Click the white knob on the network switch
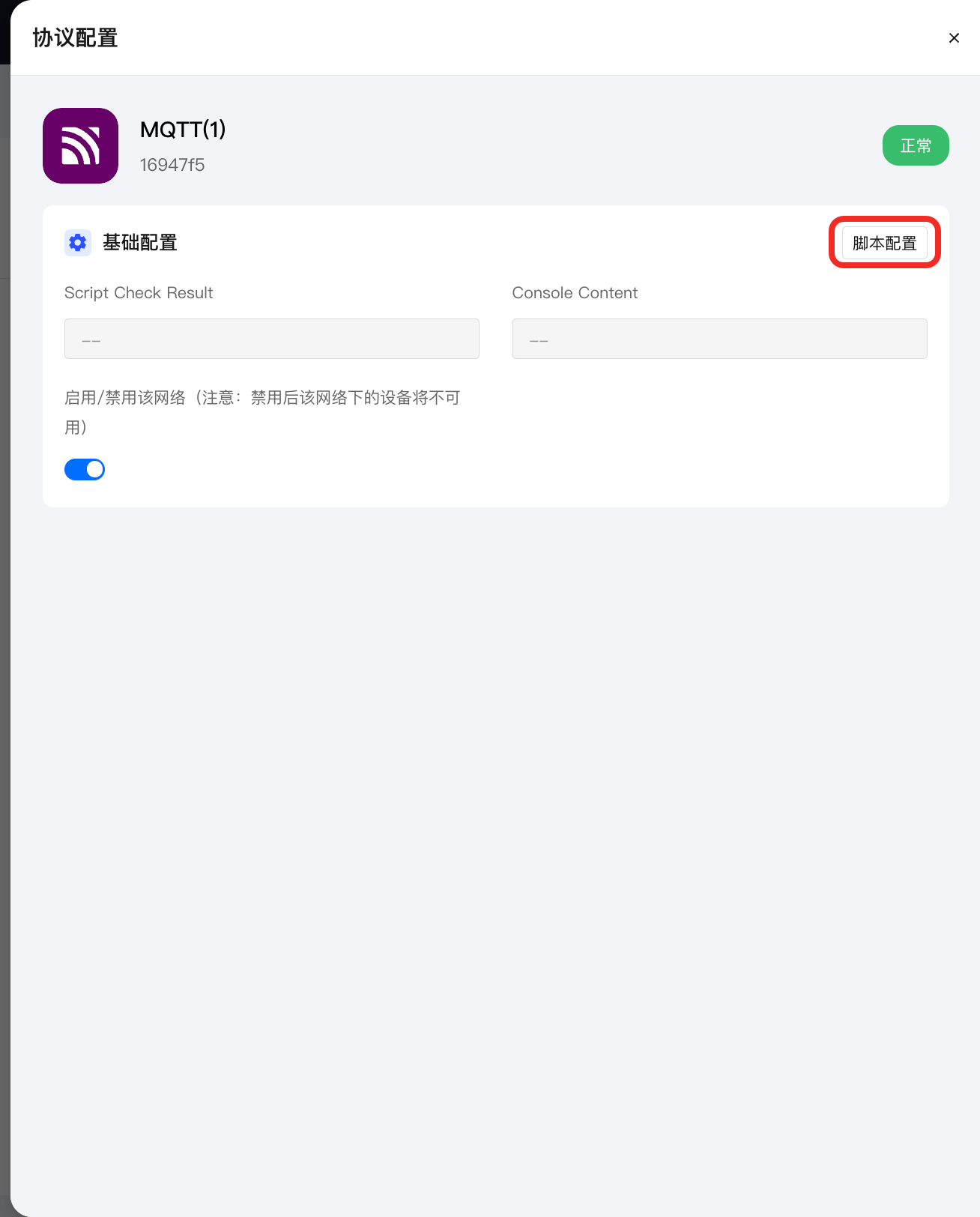This screenshot has width=980, height=1217. click(x=94, y=470)
